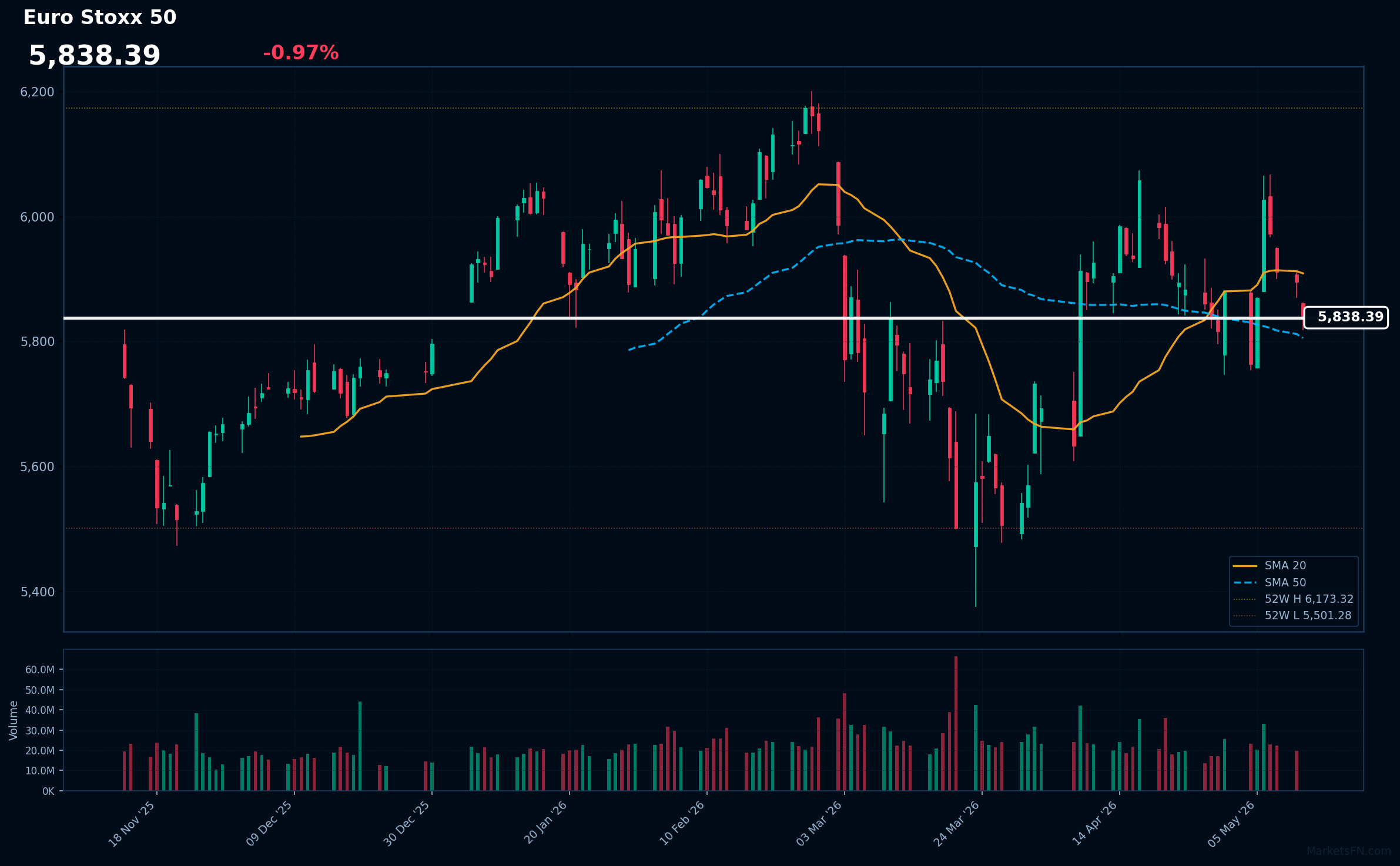Click the 50.0M volume axis label
This screenshot has width=1400, height=866.
point(40,690)
